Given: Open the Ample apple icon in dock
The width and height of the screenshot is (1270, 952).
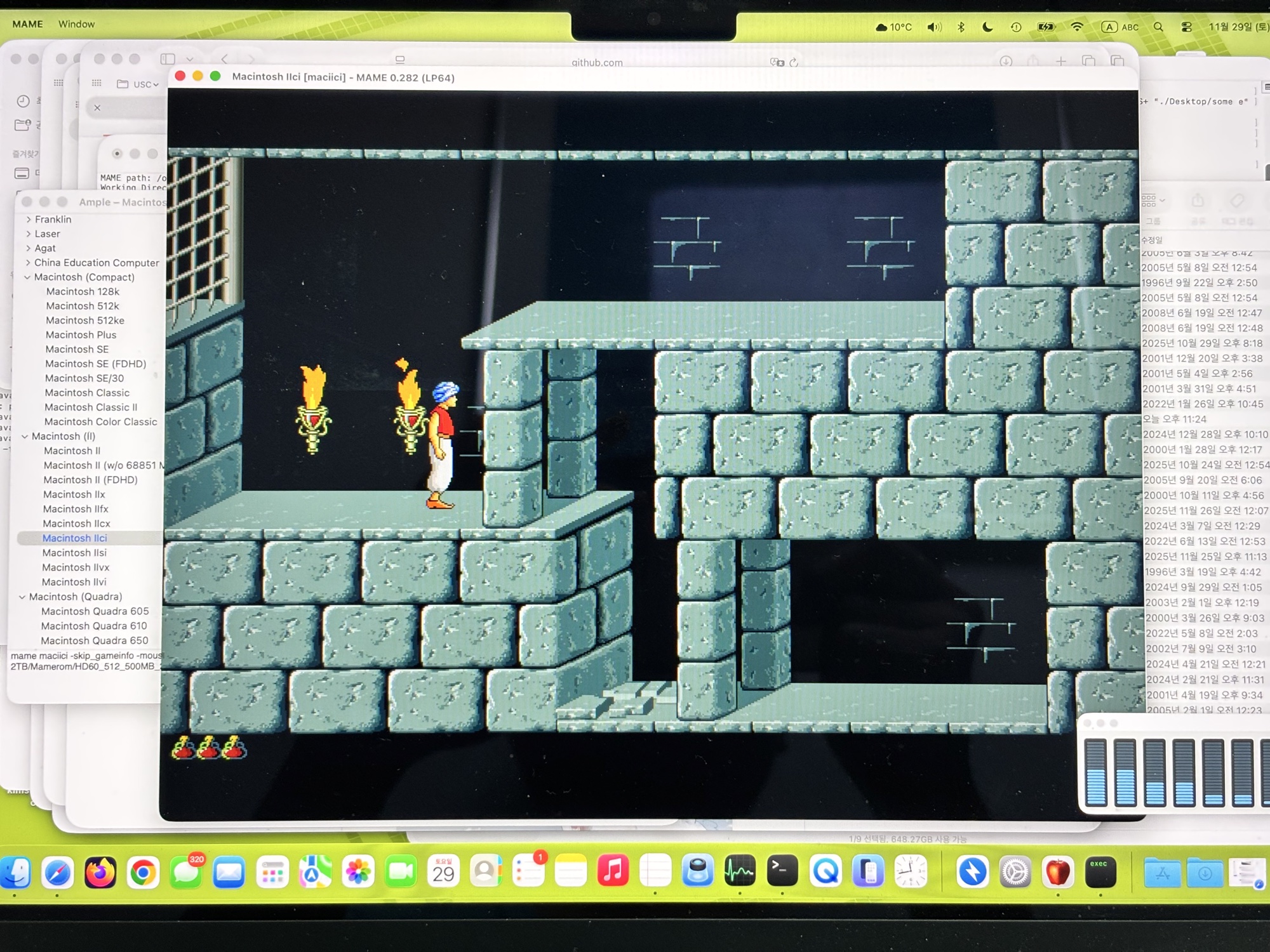Looking at the screenshot, I should point(1058,873).
